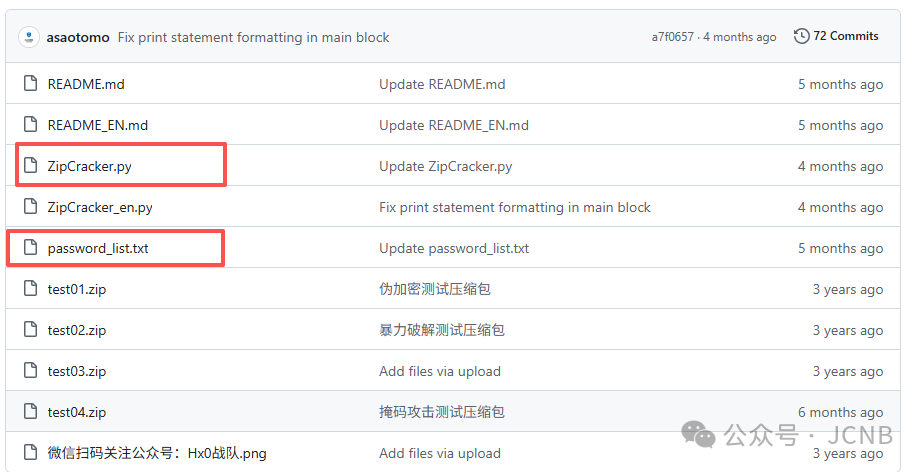Open the ZipCracker_en.py file
The height and width of the screenshot is (472, 922).
point(100,207)
